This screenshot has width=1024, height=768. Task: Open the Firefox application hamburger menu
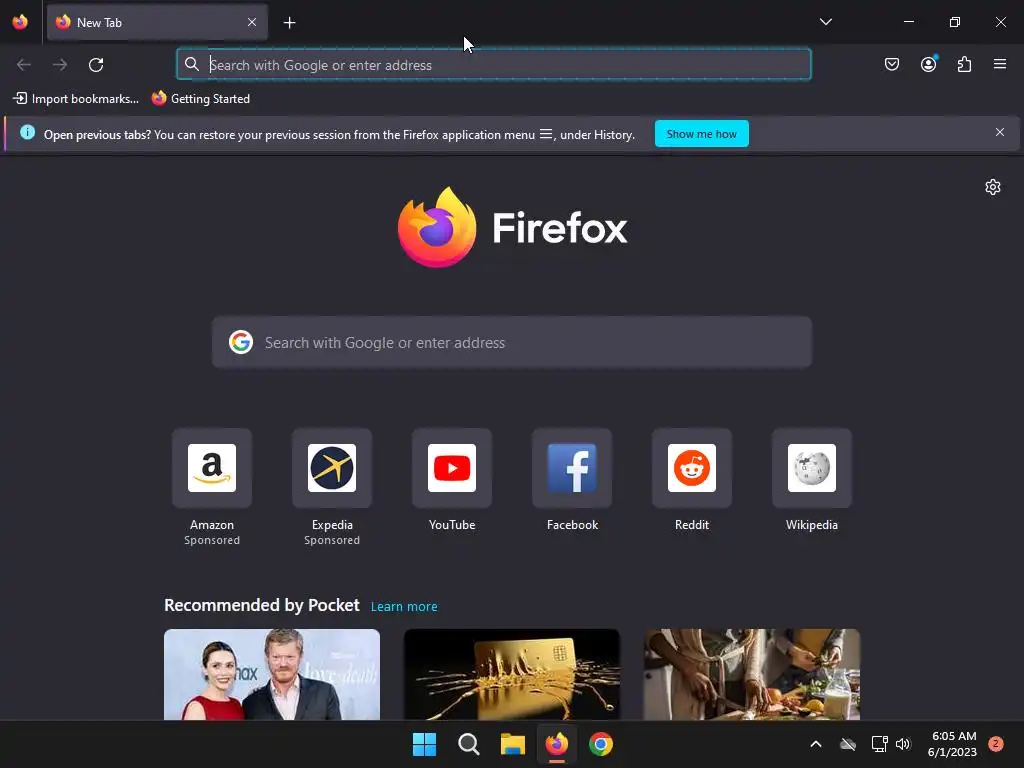(1000, 64)
